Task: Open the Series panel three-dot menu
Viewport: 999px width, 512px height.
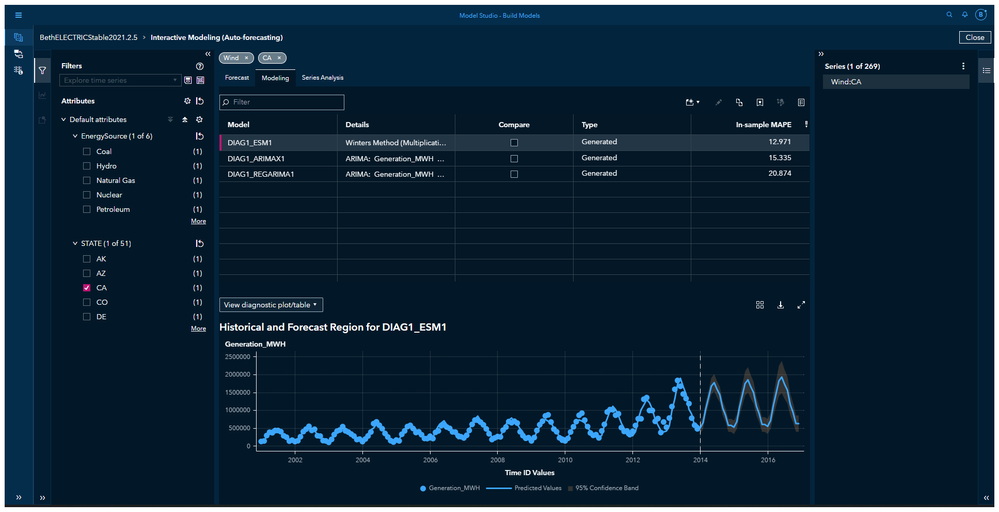Action: [963, 66]
